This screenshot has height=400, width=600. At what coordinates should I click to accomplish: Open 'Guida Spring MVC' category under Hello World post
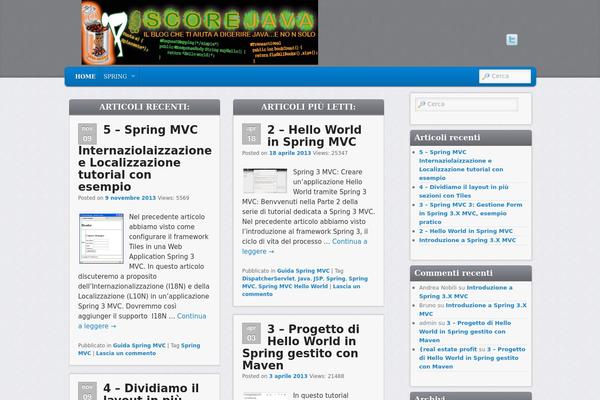tap(303, 271)
